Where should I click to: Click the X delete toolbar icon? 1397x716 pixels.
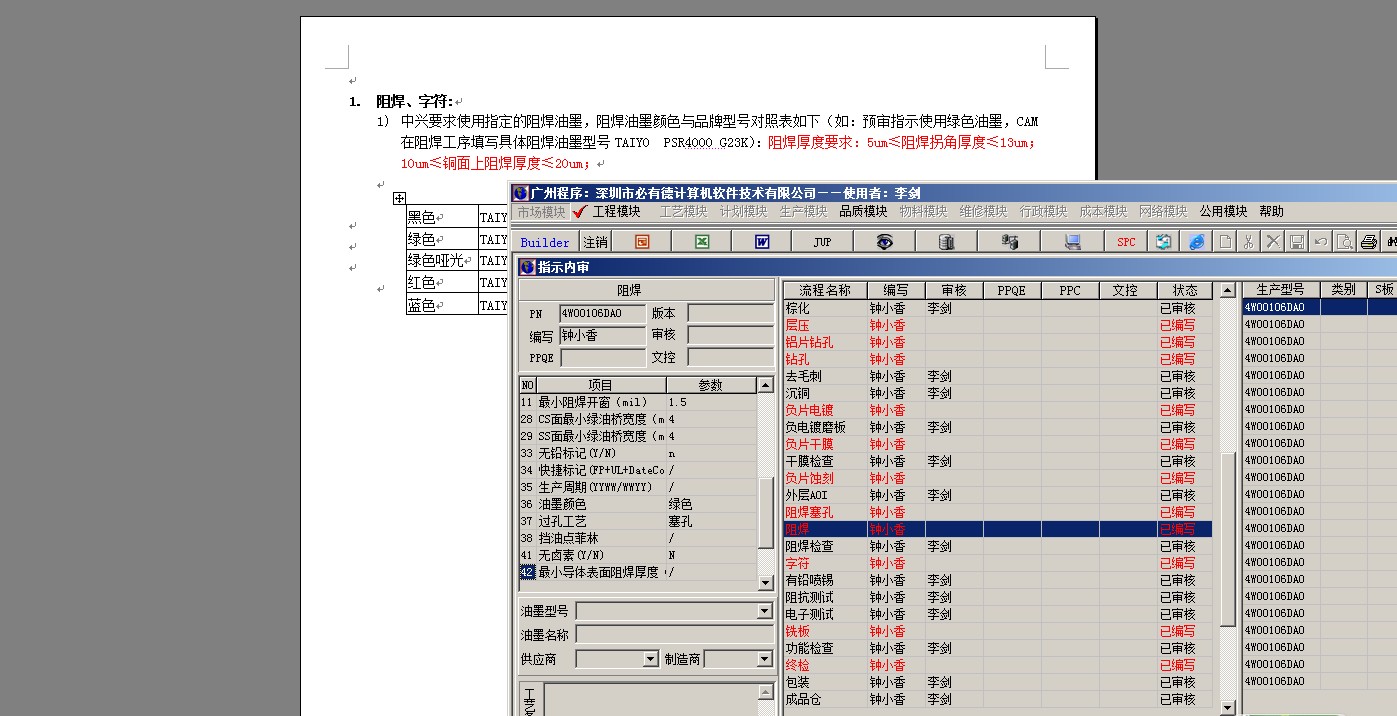point(1272,242)
